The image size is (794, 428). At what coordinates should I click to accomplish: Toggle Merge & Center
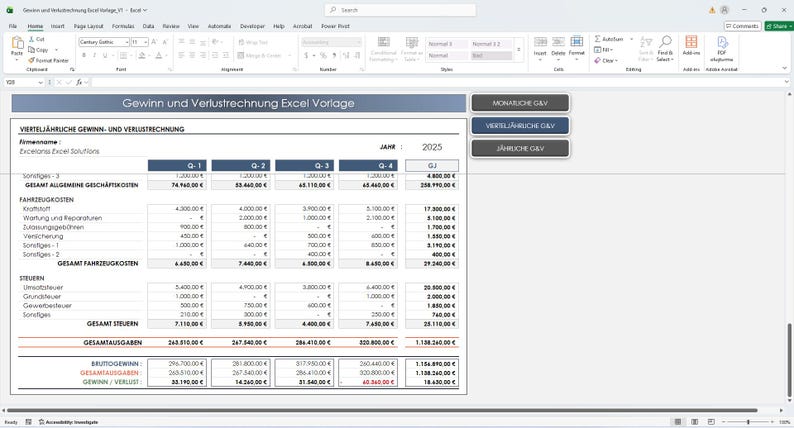coord(259,55)
